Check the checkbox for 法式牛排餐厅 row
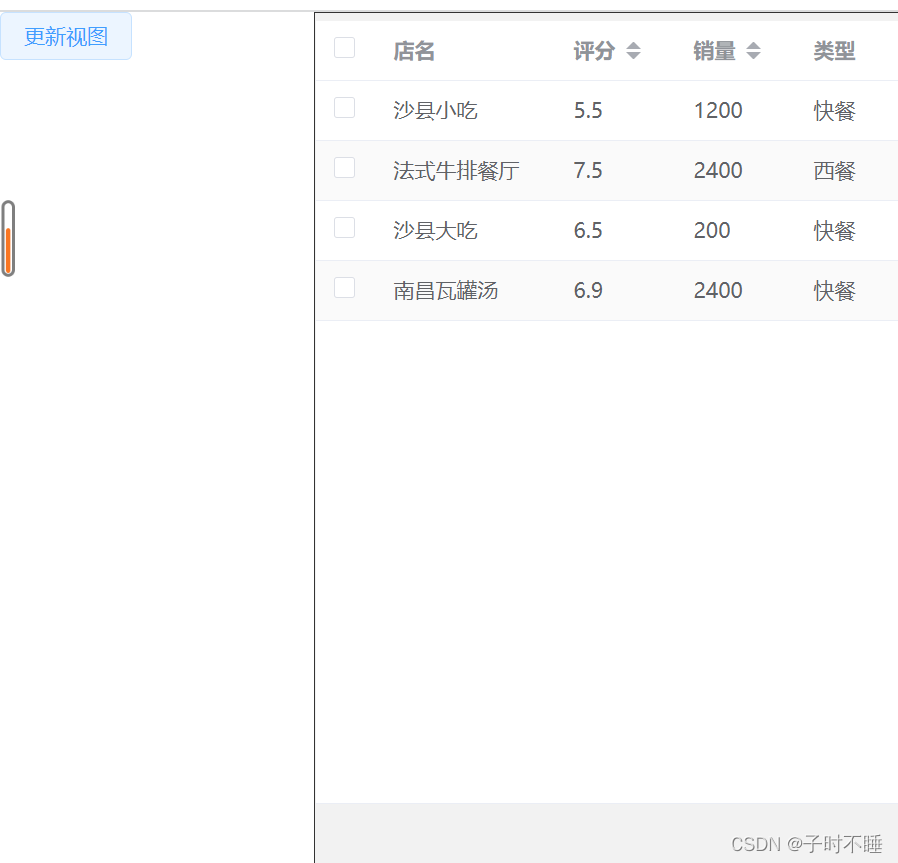 [344, 167]
